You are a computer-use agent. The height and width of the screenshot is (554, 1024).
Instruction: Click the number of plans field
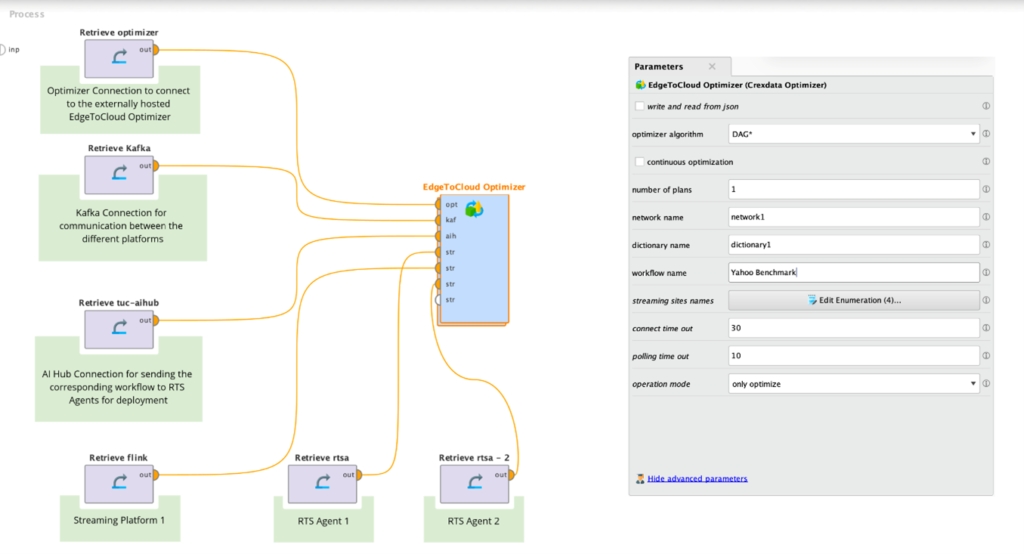coord(853,190)
